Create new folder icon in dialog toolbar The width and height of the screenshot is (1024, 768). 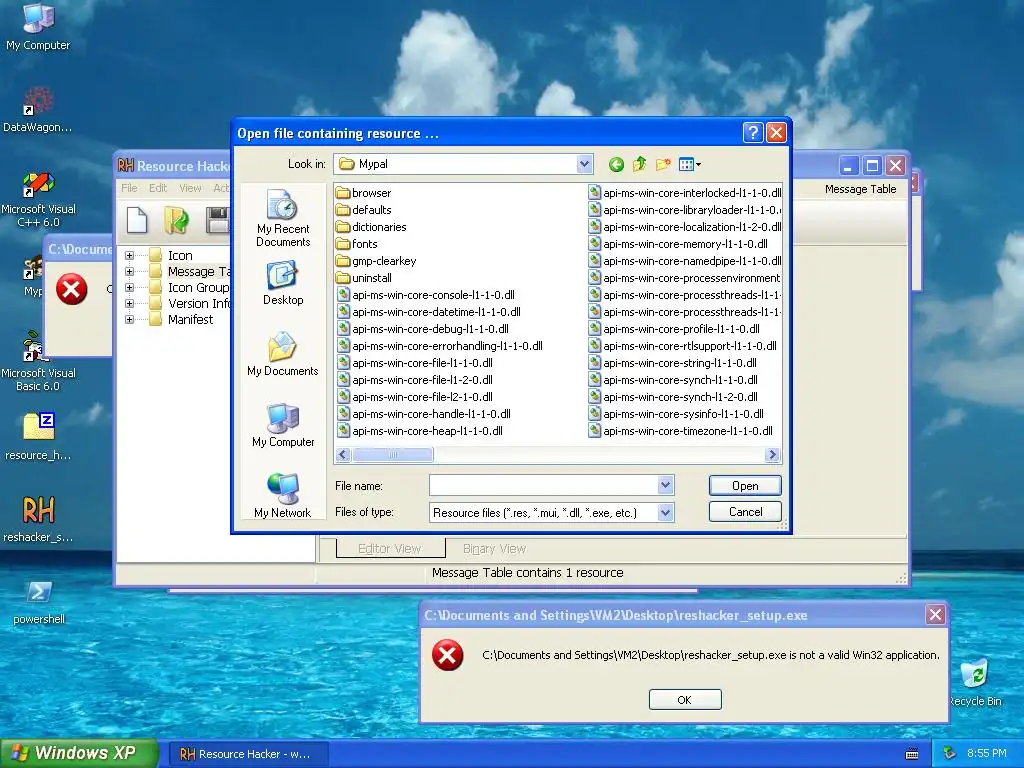point(663,165)
